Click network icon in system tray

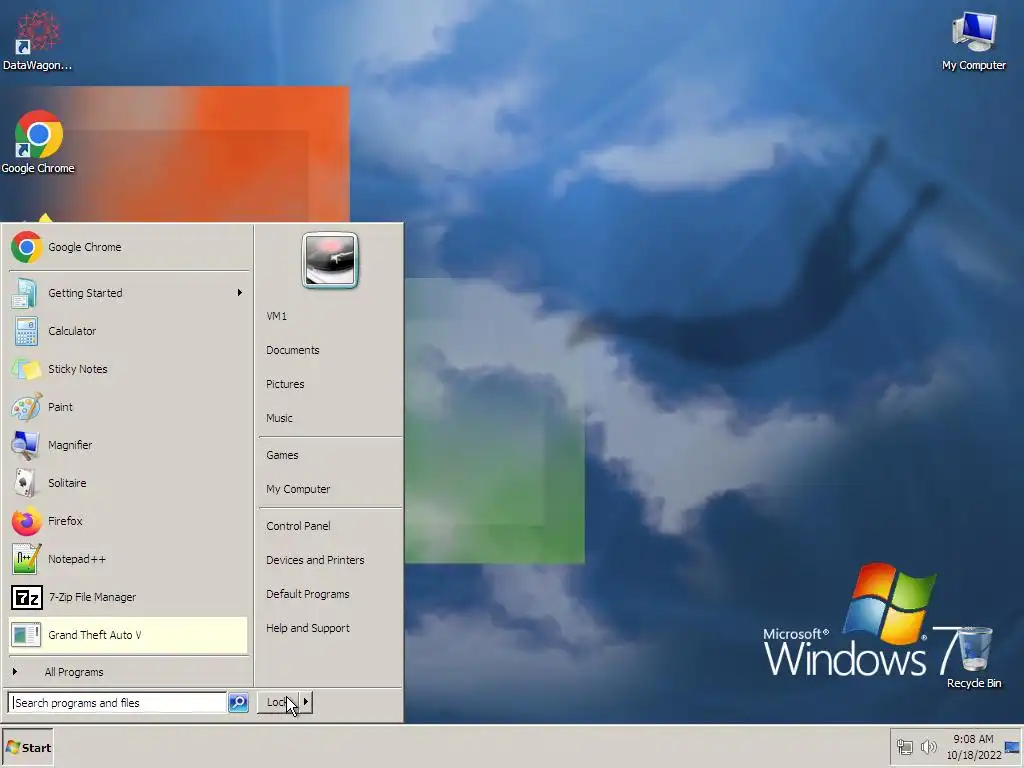[x=904, y=747]
